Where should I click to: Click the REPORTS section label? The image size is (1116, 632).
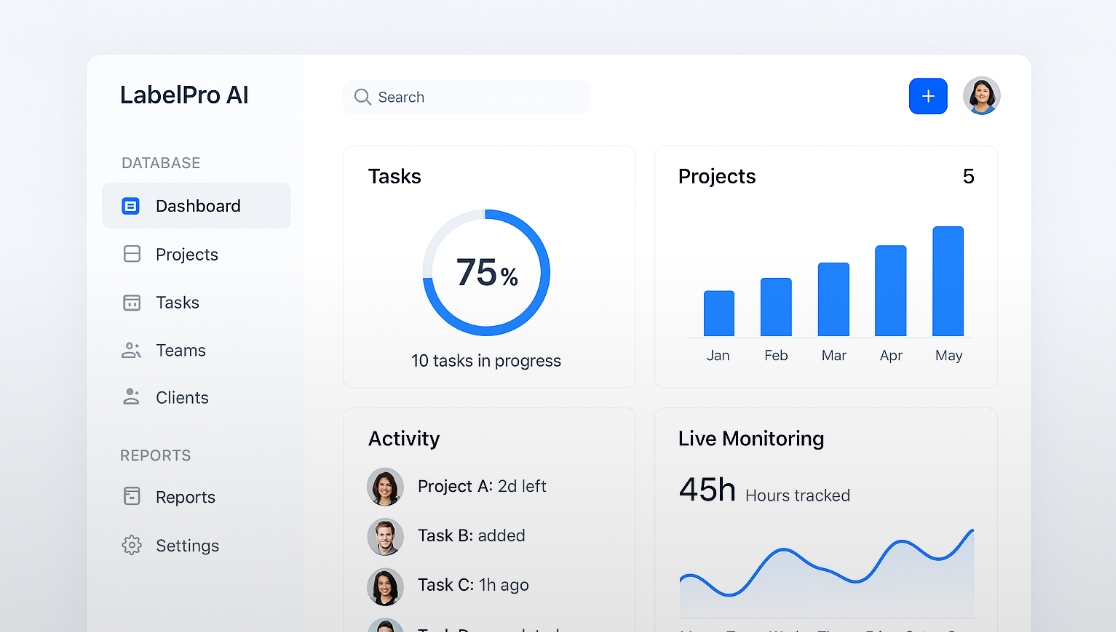155,455
